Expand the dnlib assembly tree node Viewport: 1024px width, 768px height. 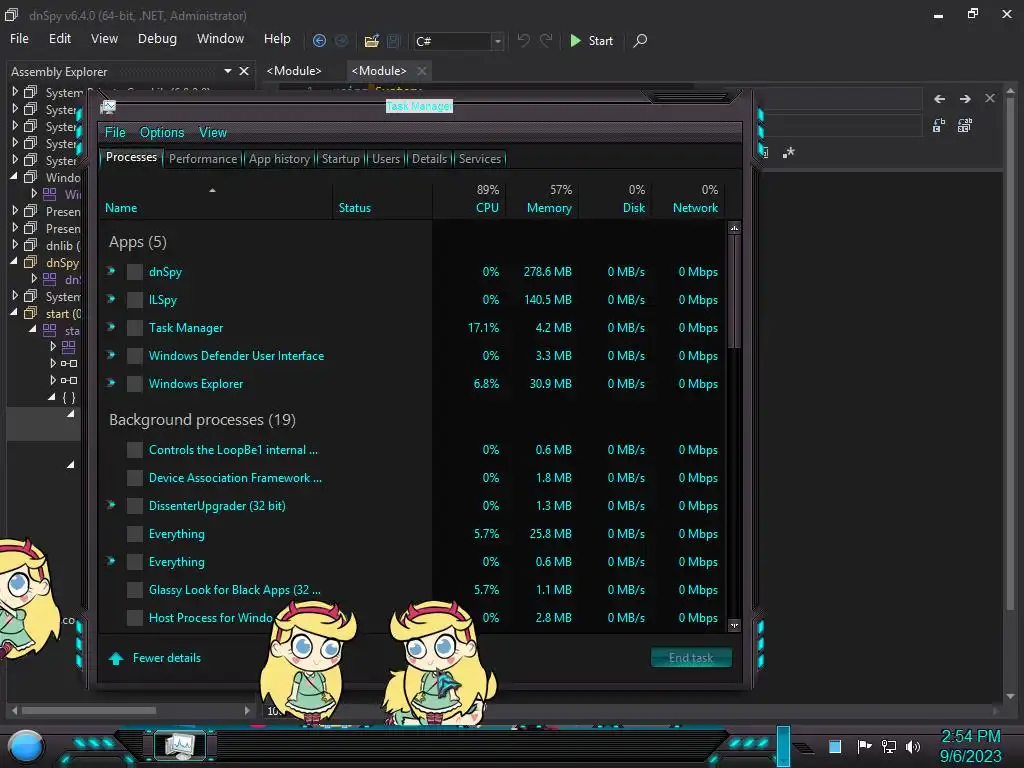coord(14,245)
